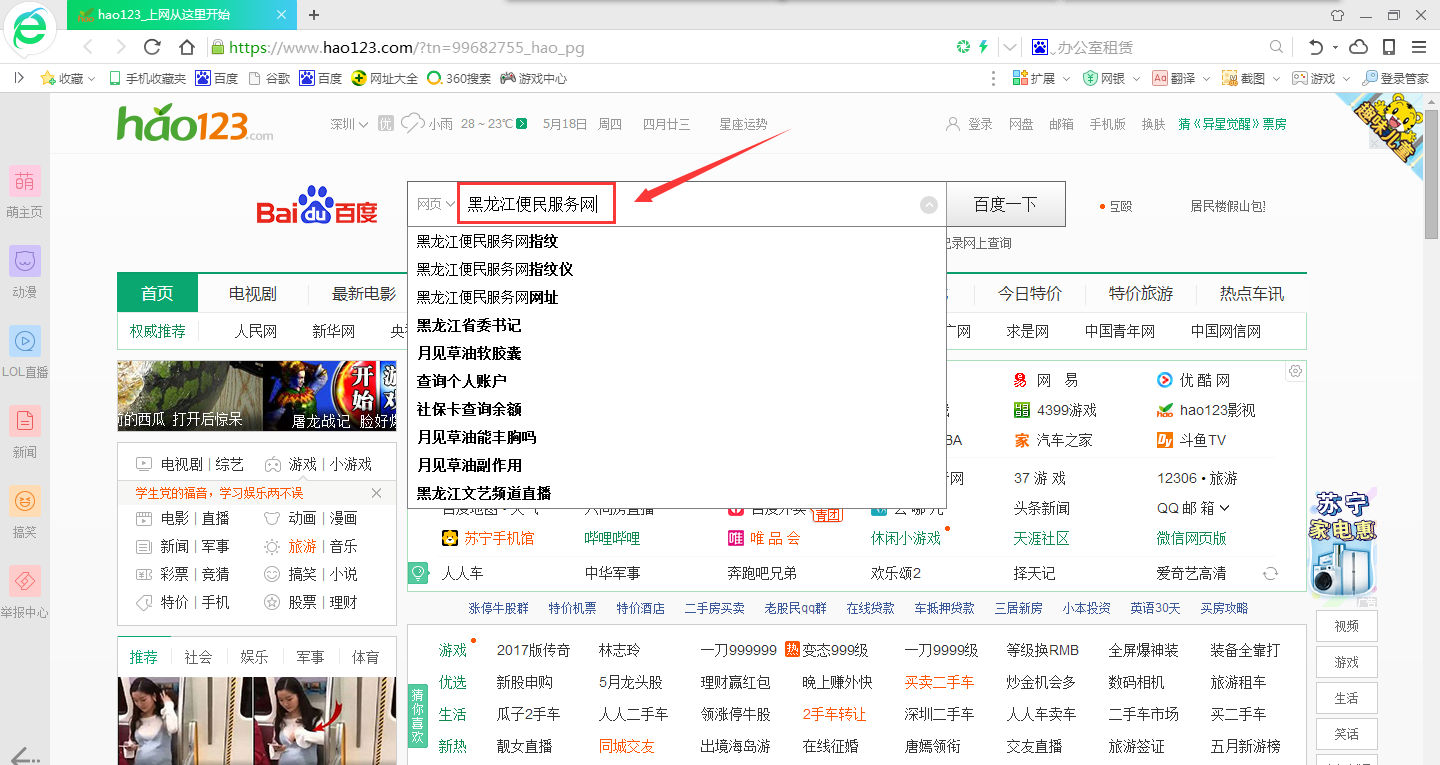Click the settings gear near site list

[1296, 371]
